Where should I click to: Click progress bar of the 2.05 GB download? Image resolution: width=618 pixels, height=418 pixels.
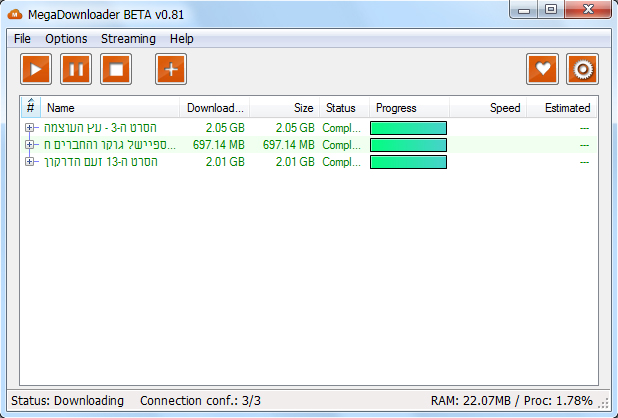pos(408,128)
